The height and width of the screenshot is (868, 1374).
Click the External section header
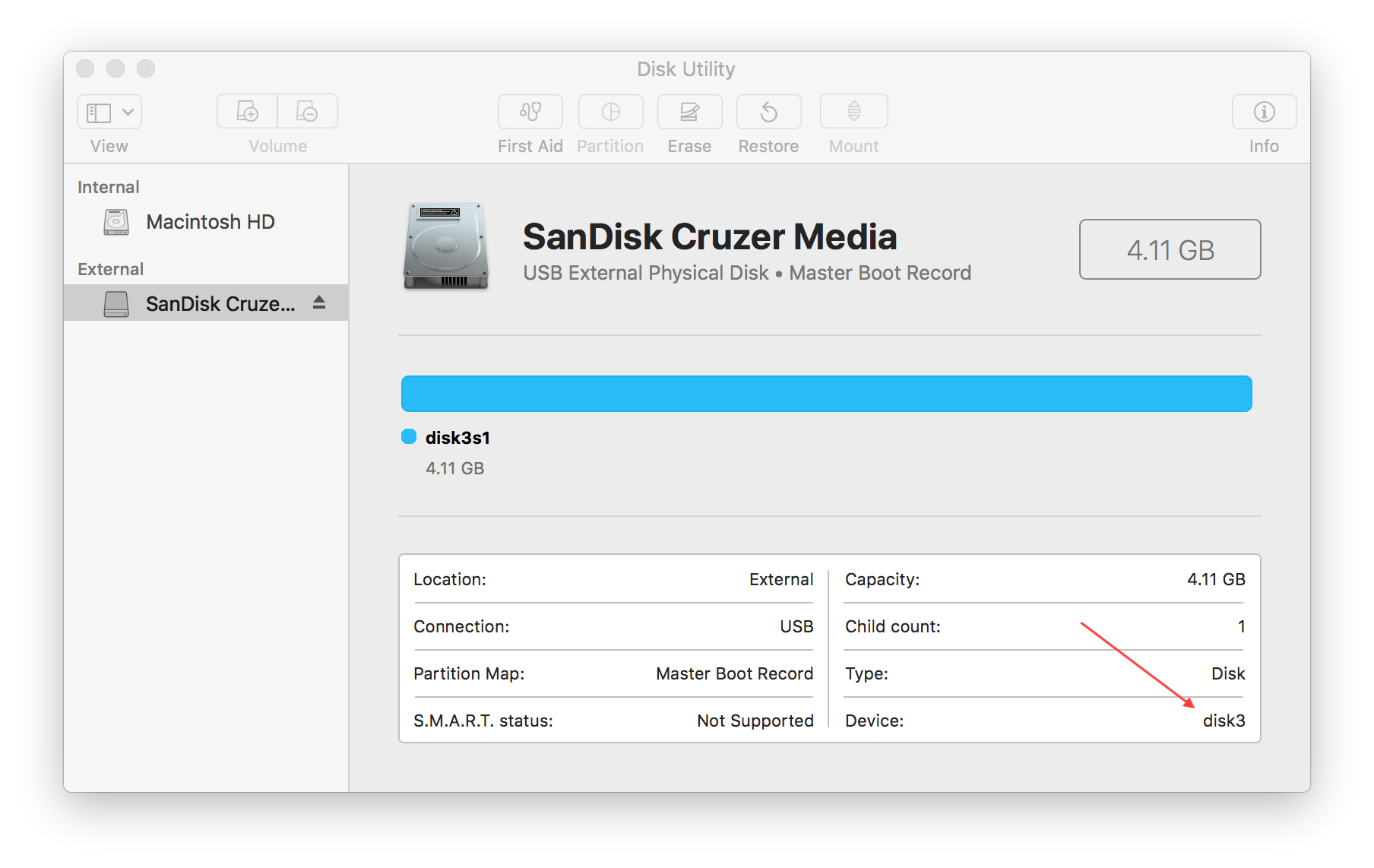tap(110, 269)
